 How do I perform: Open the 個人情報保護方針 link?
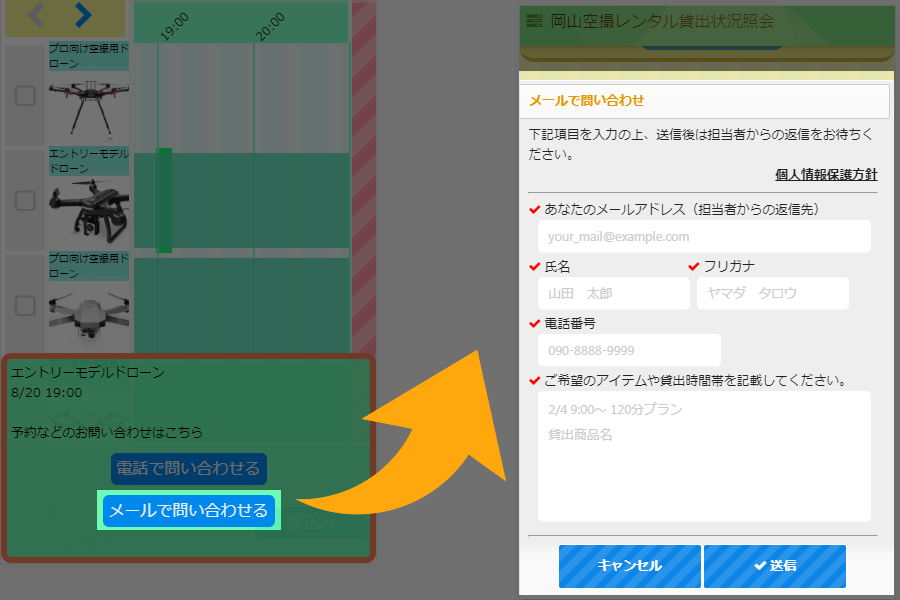825,174
